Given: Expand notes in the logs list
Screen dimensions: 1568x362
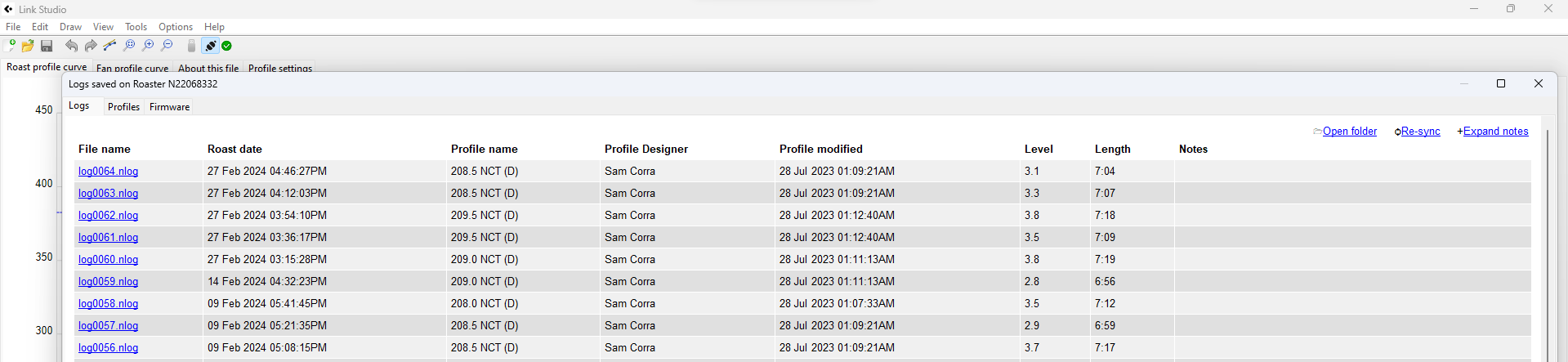Looking at the screenshot, I should [x=1495, y=131].
